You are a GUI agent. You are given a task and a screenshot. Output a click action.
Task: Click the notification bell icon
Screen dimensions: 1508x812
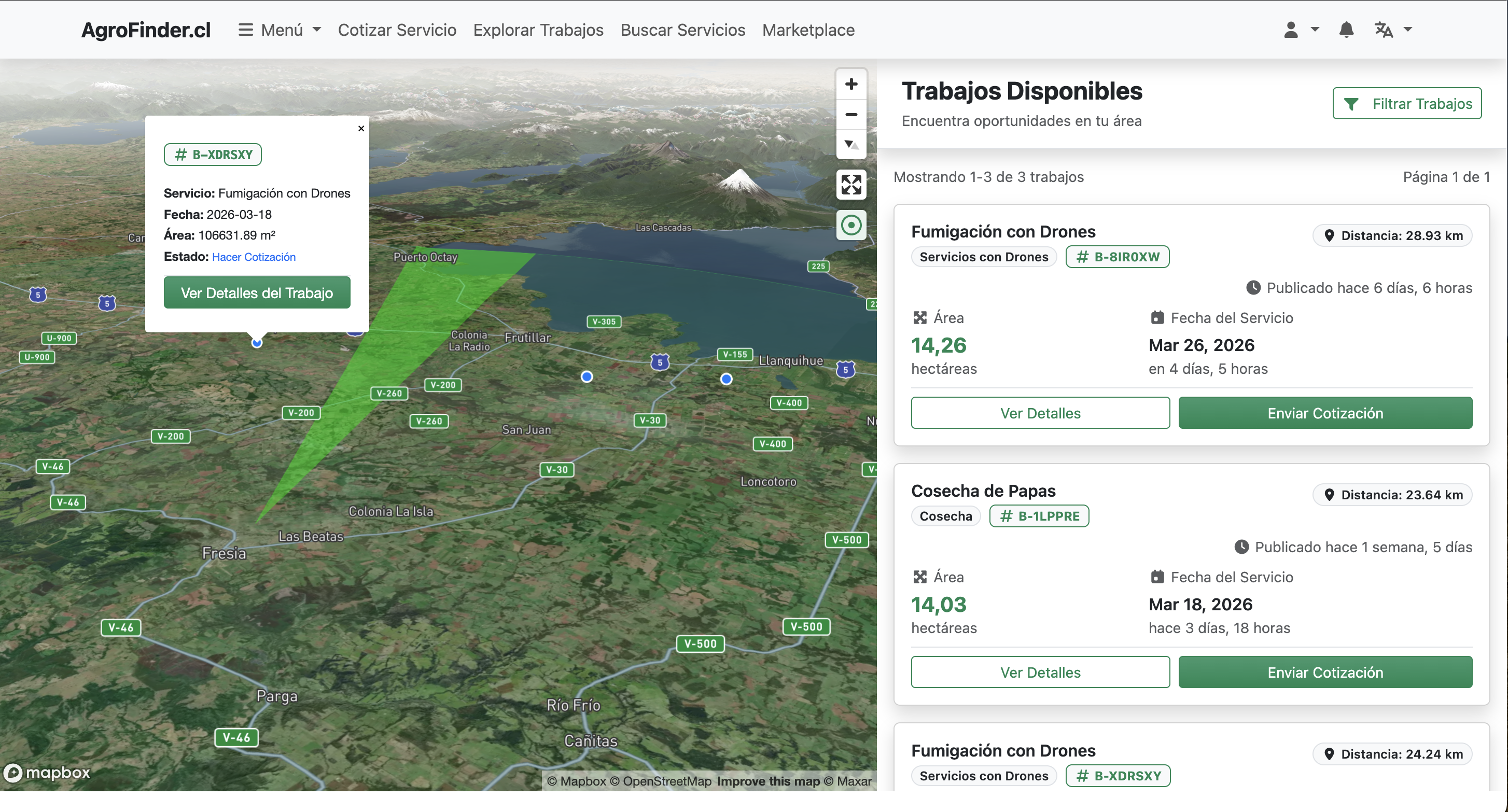point(1346,29)
